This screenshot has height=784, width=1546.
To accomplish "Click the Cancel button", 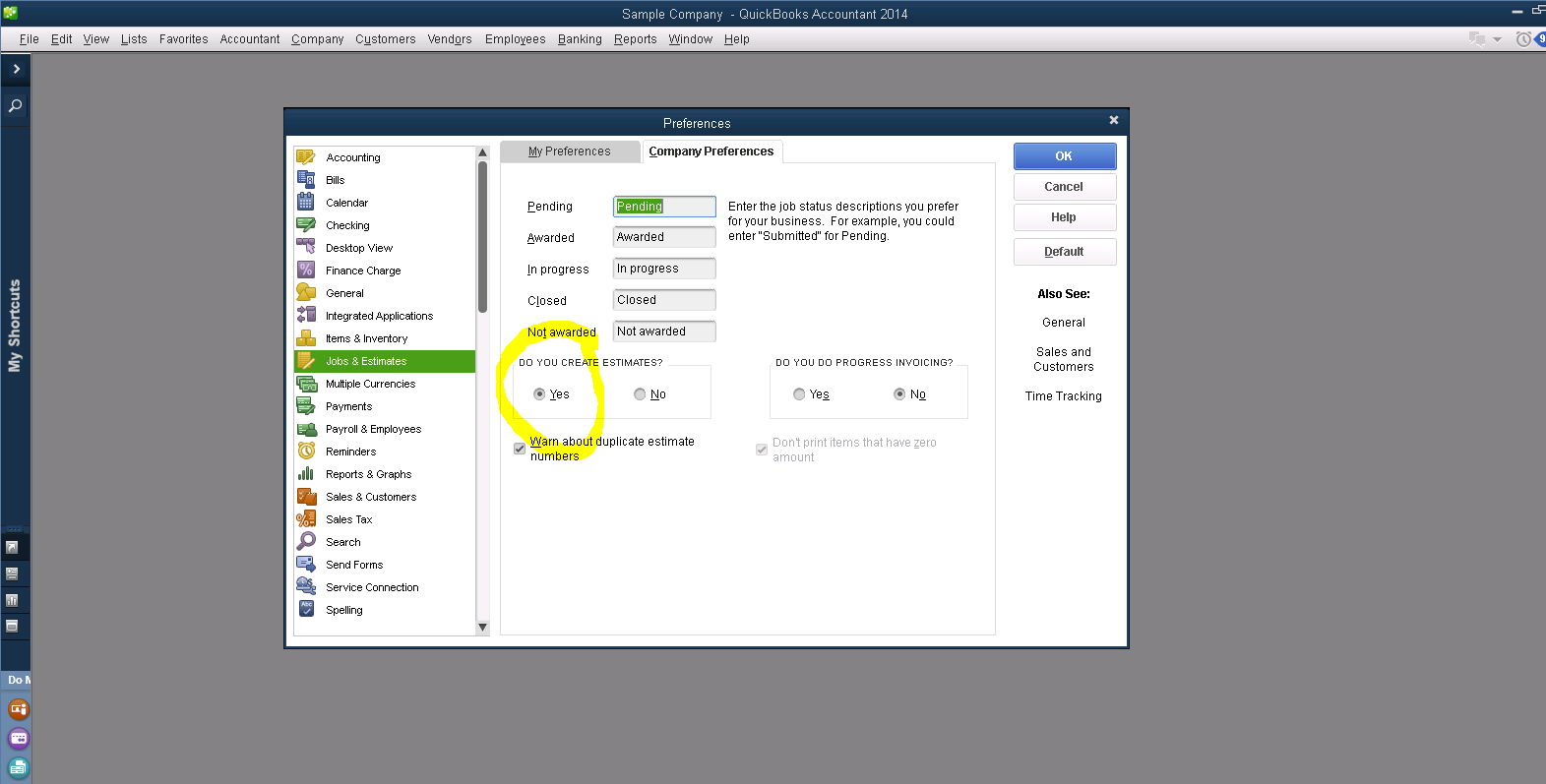I will (1065, 187).
